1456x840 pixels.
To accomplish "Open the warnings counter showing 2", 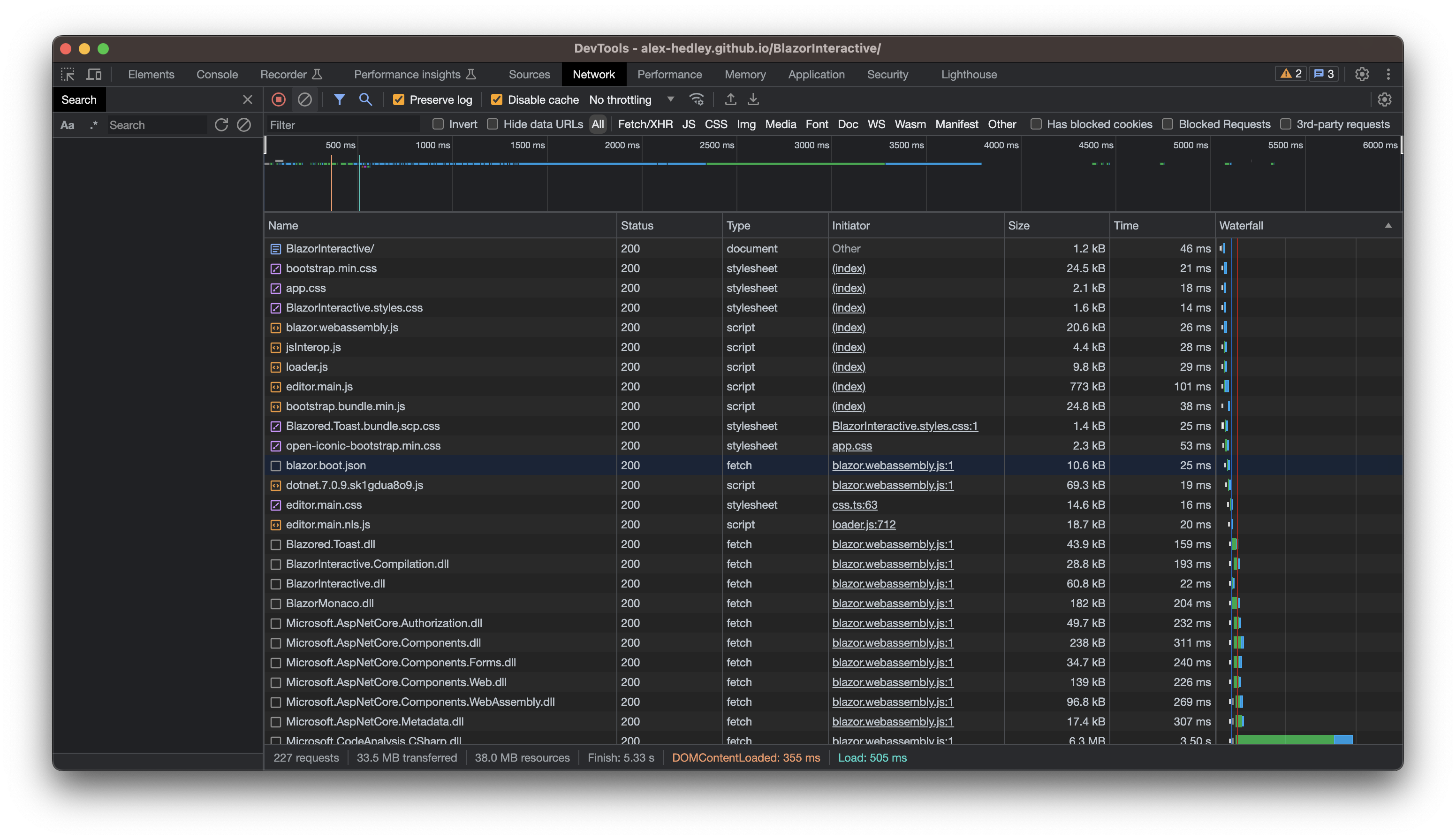I will pyautogui.click(x=1291, y=74).
